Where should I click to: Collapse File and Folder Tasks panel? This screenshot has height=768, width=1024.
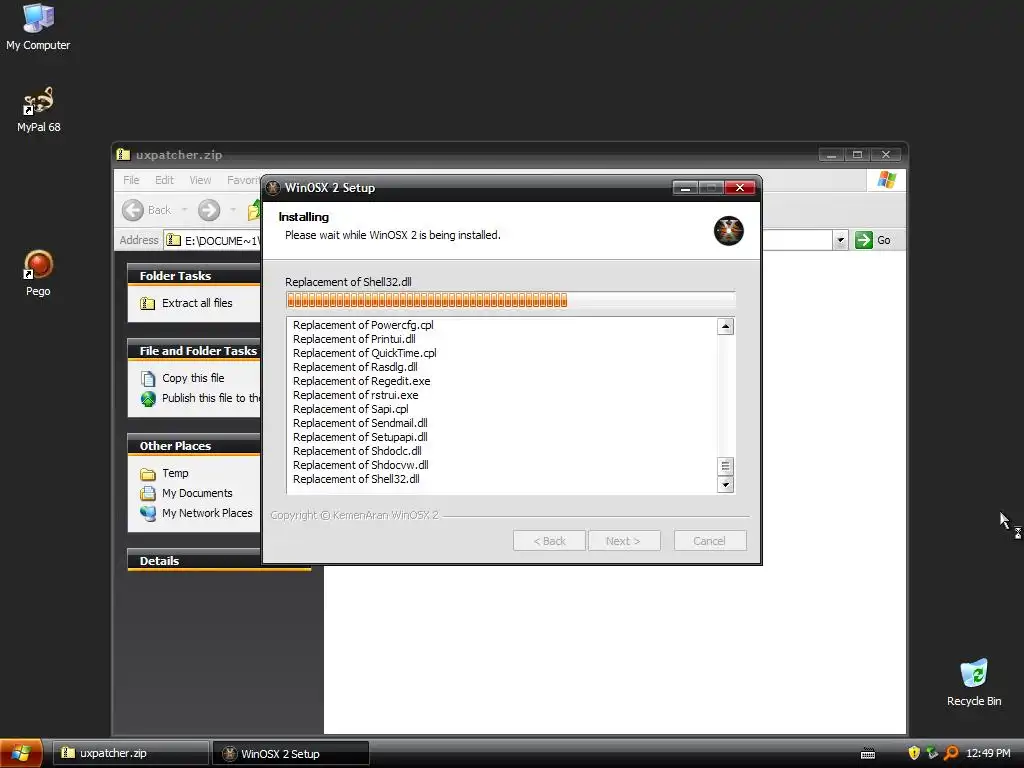193,351
